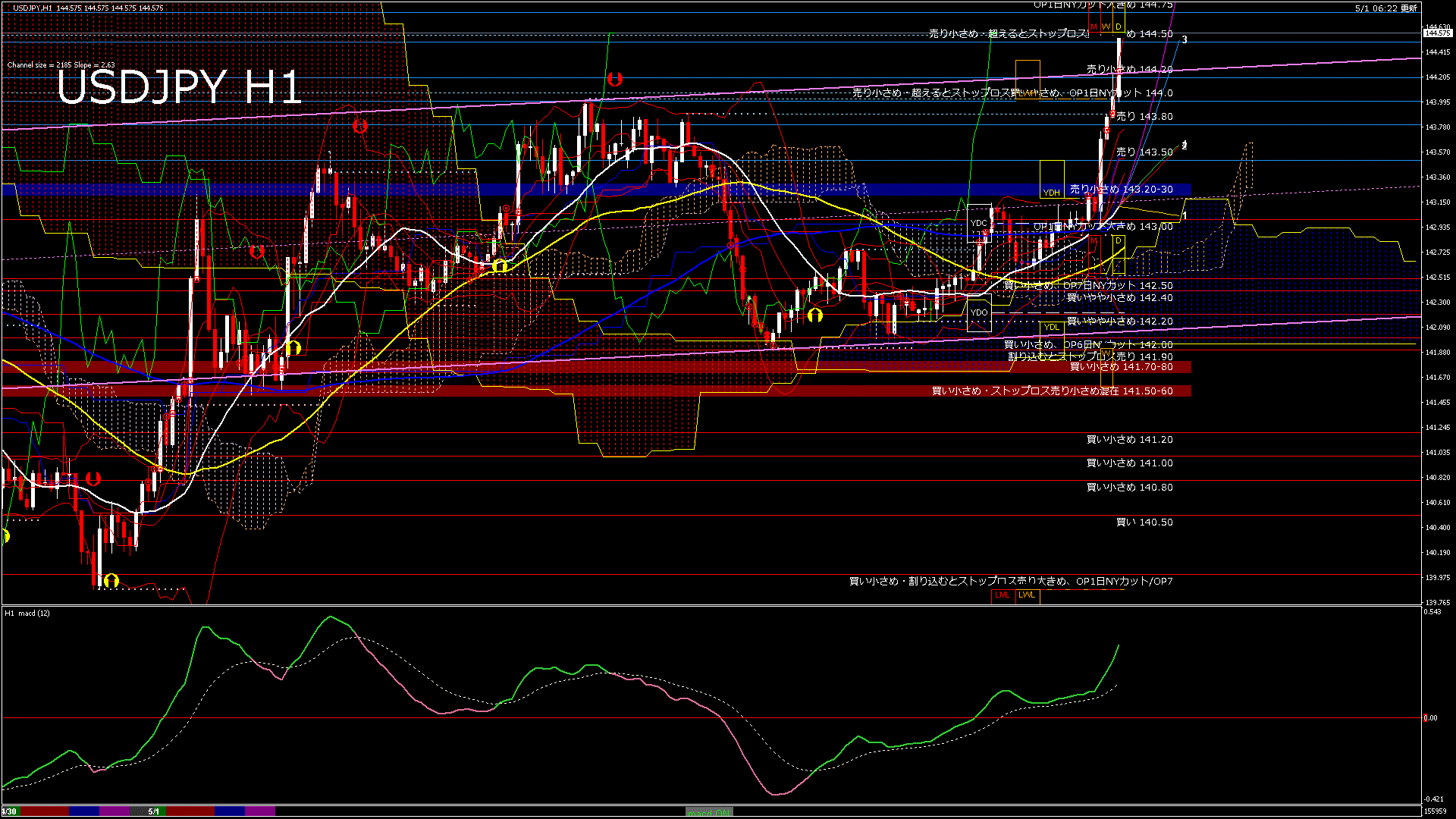1456x819 pixels.
Task: Click the 買い小さめ 140.80 label
Action: point(1130,488)
